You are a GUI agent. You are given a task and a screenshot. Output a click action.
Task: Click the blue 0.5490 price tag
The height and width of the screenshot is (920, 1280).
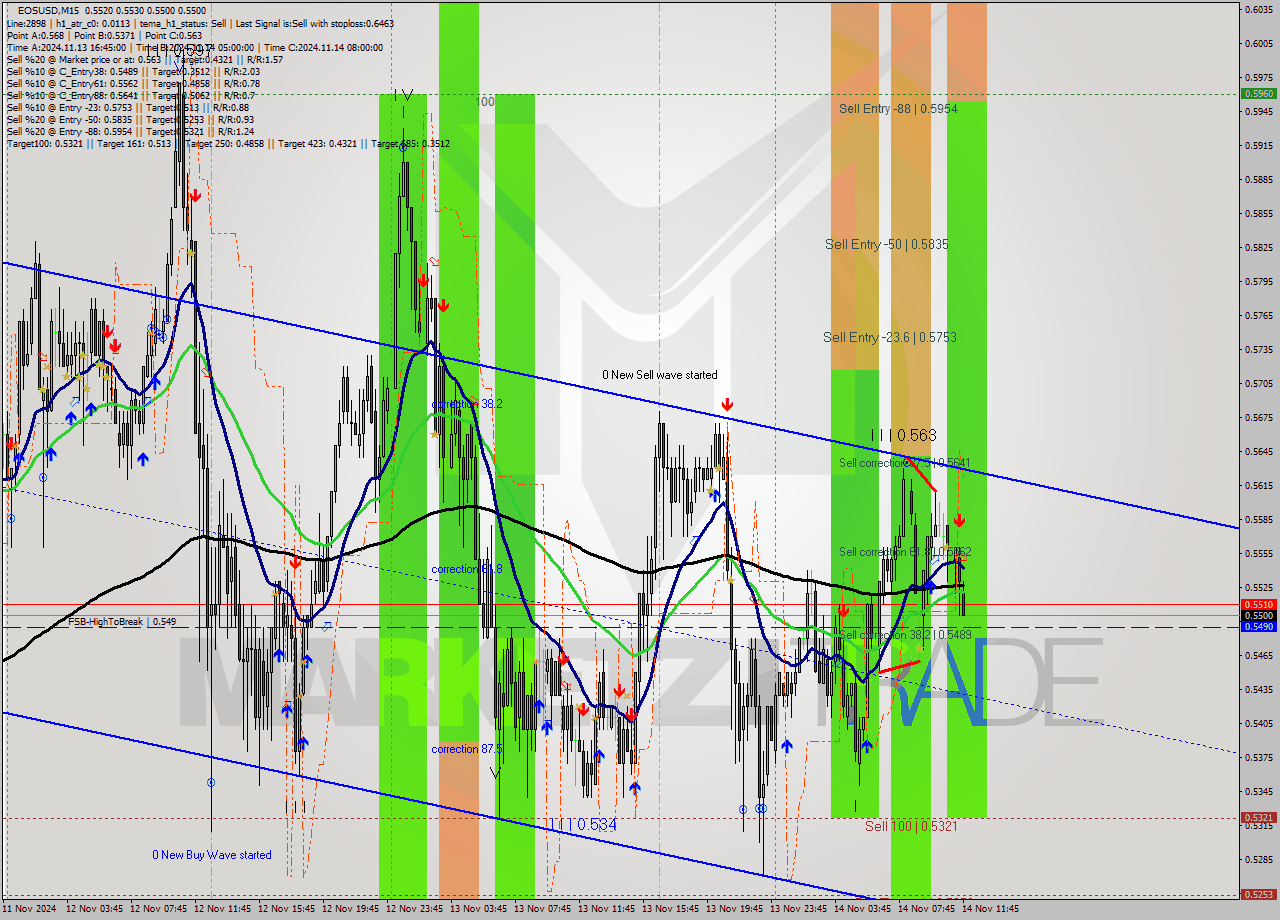click(x=1258, y=626)
